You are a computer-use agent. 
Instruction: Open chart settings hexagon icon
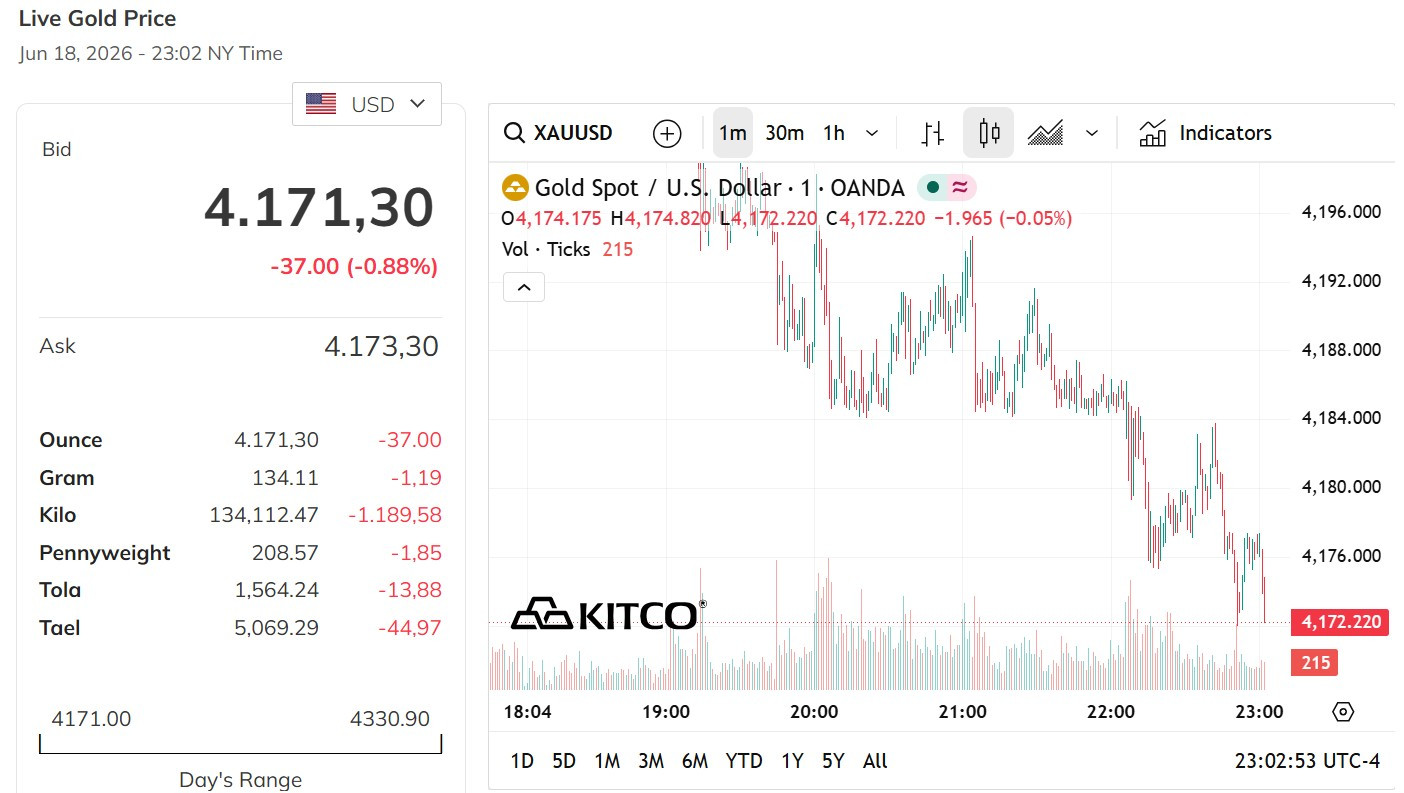1344,712
